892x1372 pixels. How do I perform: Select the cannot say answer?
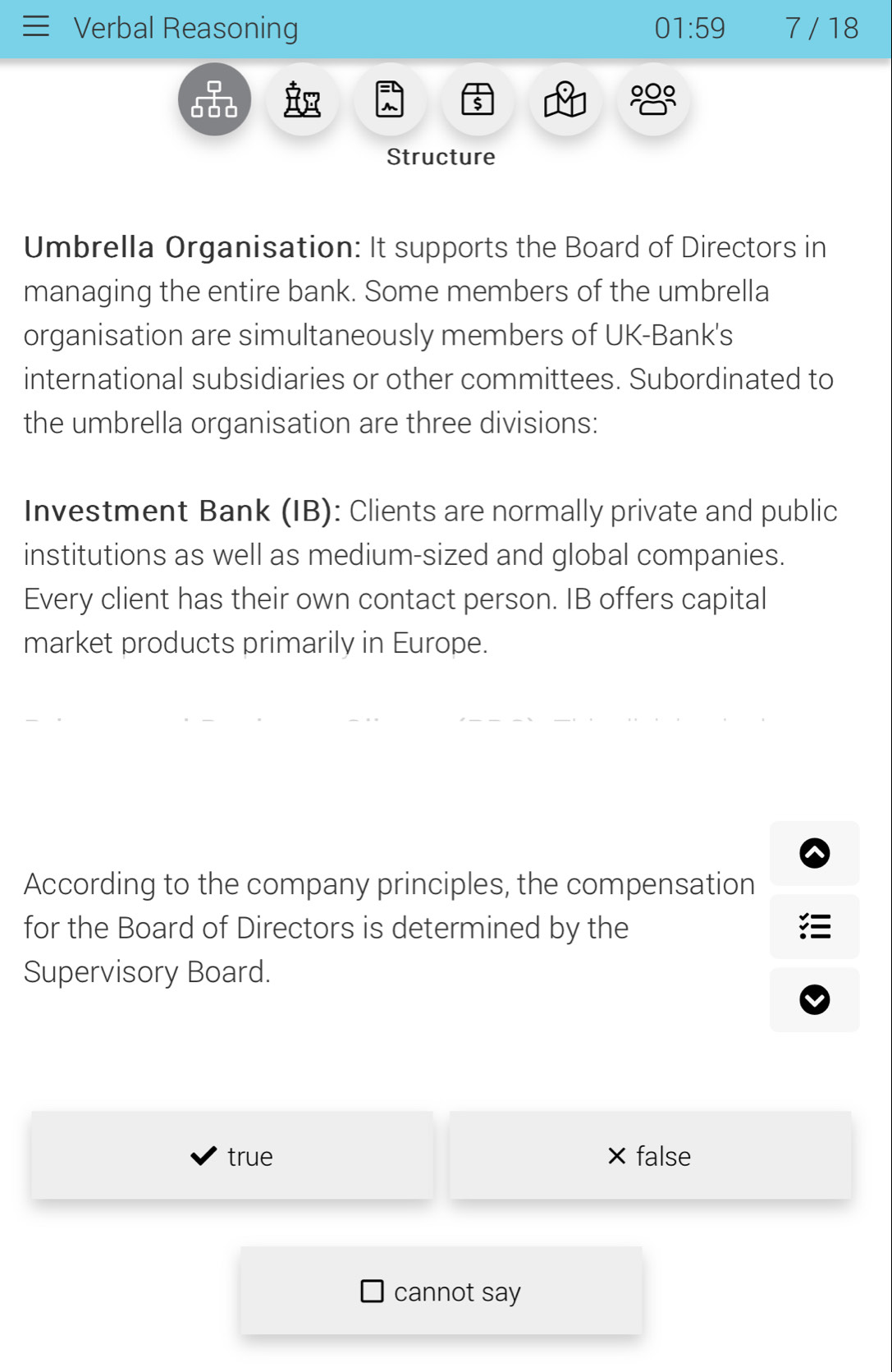tap(441, 1291)
